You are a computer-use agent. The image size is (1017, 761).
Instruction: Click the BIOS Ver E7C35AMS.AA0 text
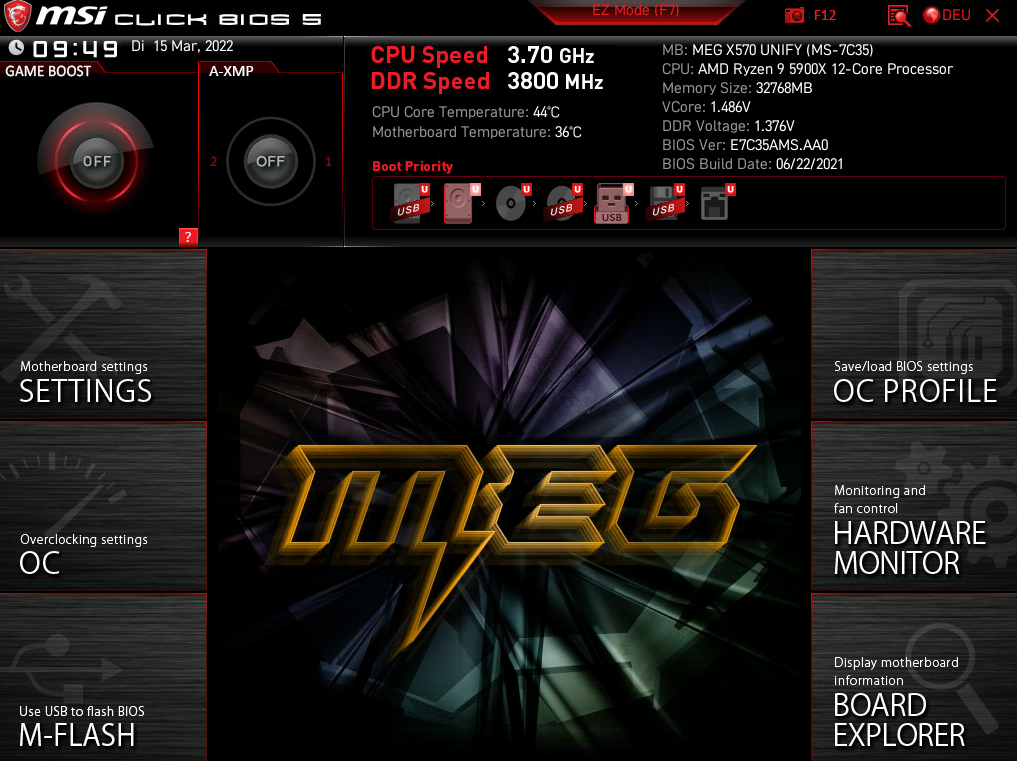(745, 145)
